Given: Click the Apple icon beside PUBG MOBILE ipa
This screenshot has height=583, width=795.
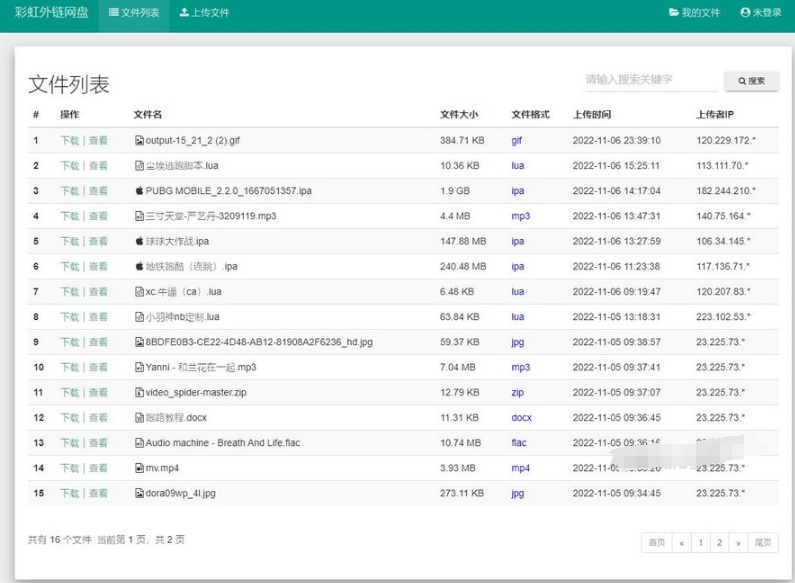Looking at the screenshot, I should click(139, 191).
